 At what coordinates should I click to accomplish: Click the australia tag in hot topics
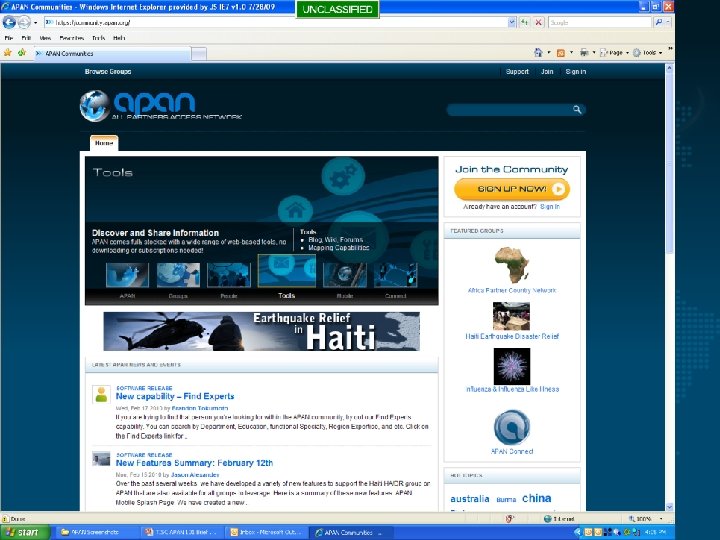tap(470, 499)
